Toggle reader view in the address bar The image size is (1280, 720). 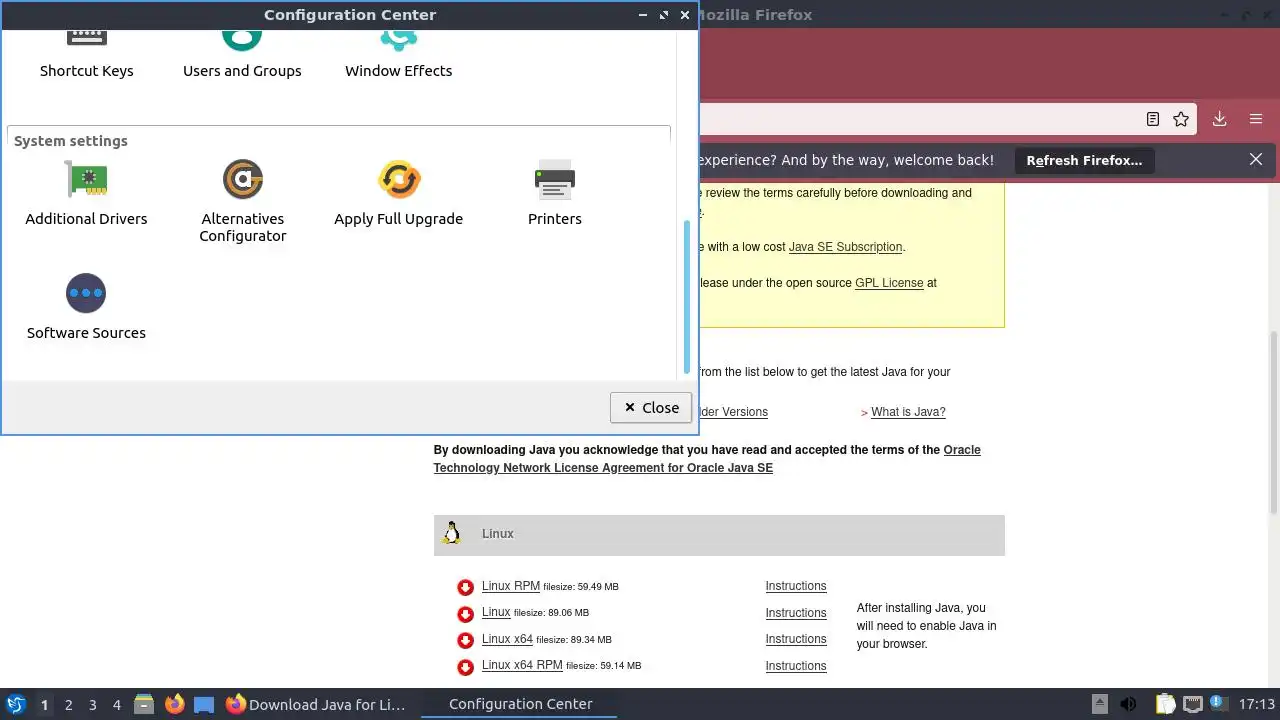(1153, 119)
